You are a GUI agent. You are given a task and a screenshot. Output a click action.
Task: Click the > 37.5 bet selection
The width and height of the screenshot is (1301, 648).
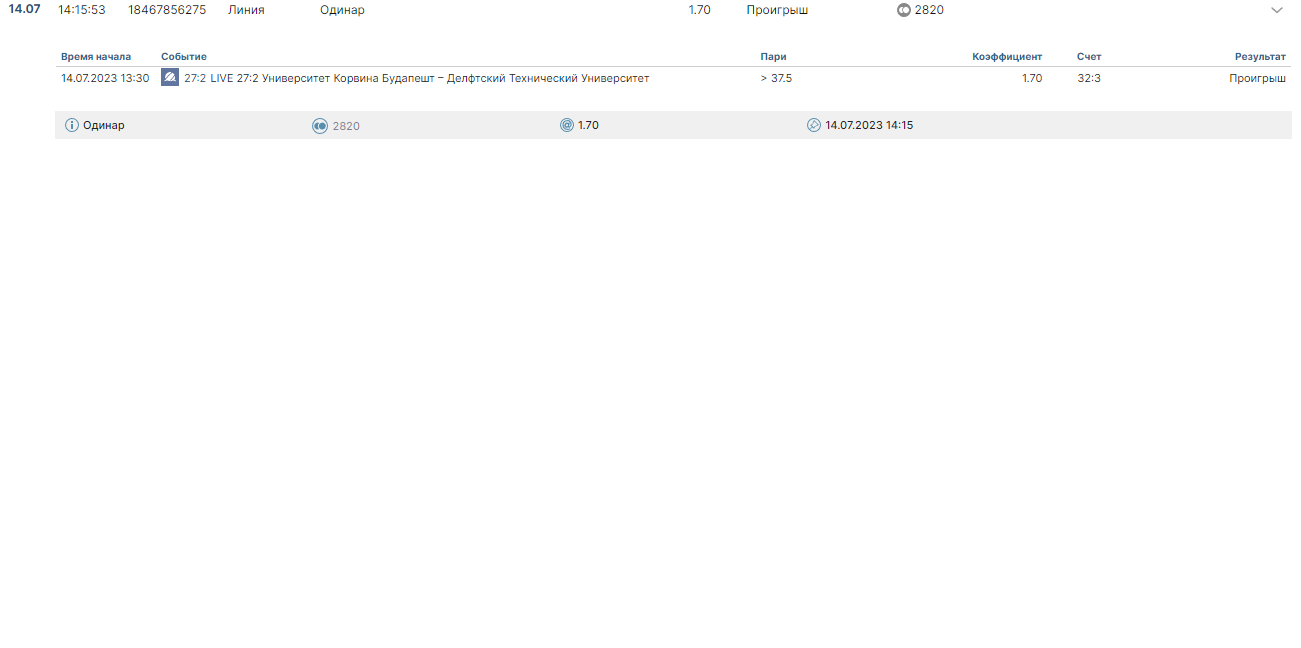[776, 78]
